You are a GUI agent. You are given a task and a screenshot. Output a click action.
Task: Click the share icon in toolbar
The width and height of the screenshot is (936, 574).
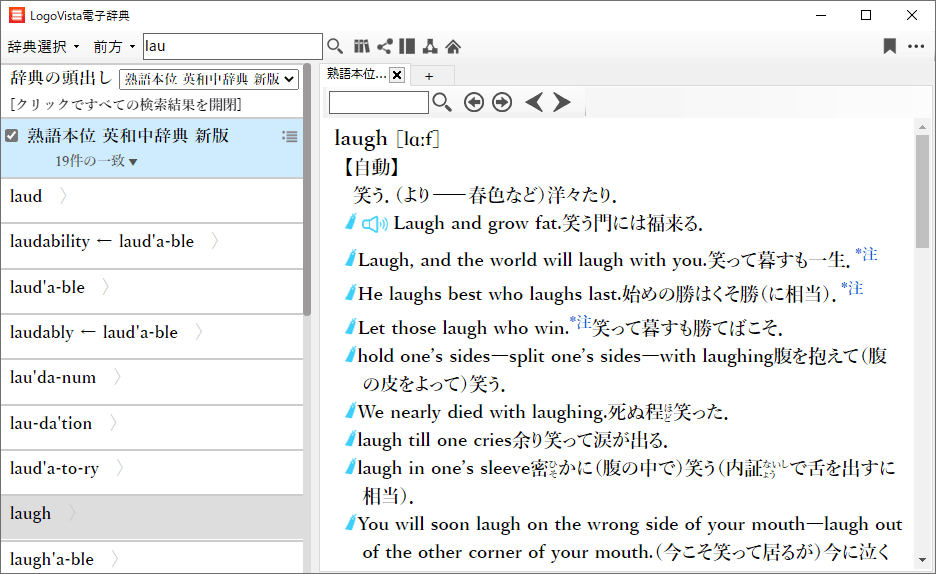pos(384,46)
